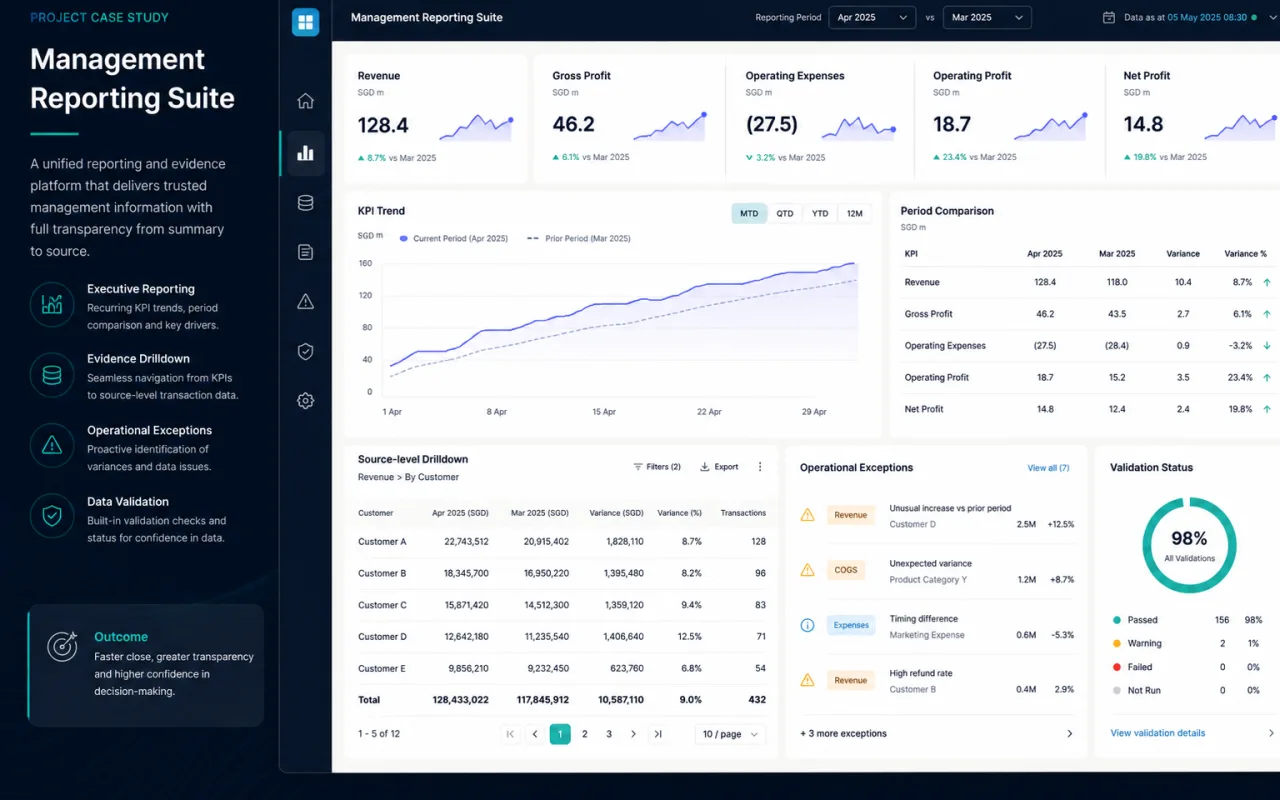Go to previous page arrow
Viewport: 1280px width, 800px height.
click(535, 734)
